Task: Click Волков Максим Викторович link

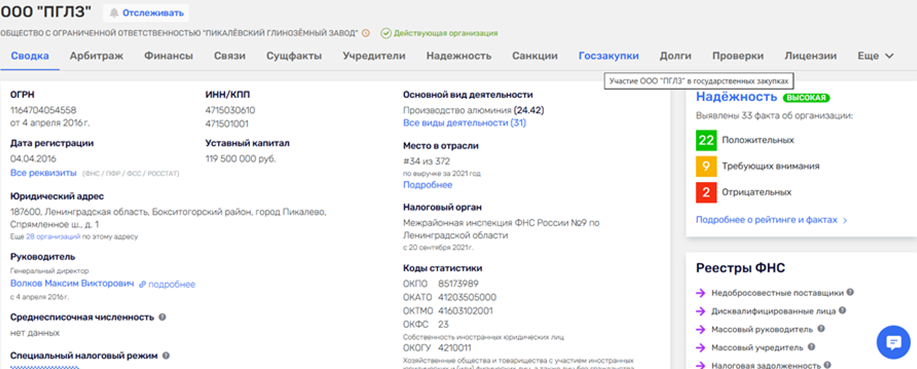Action: (72, 284)
